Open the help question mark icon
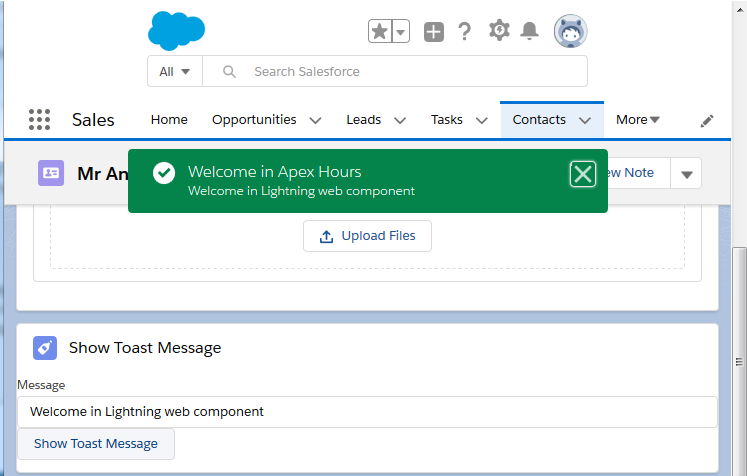 [464, 31]
